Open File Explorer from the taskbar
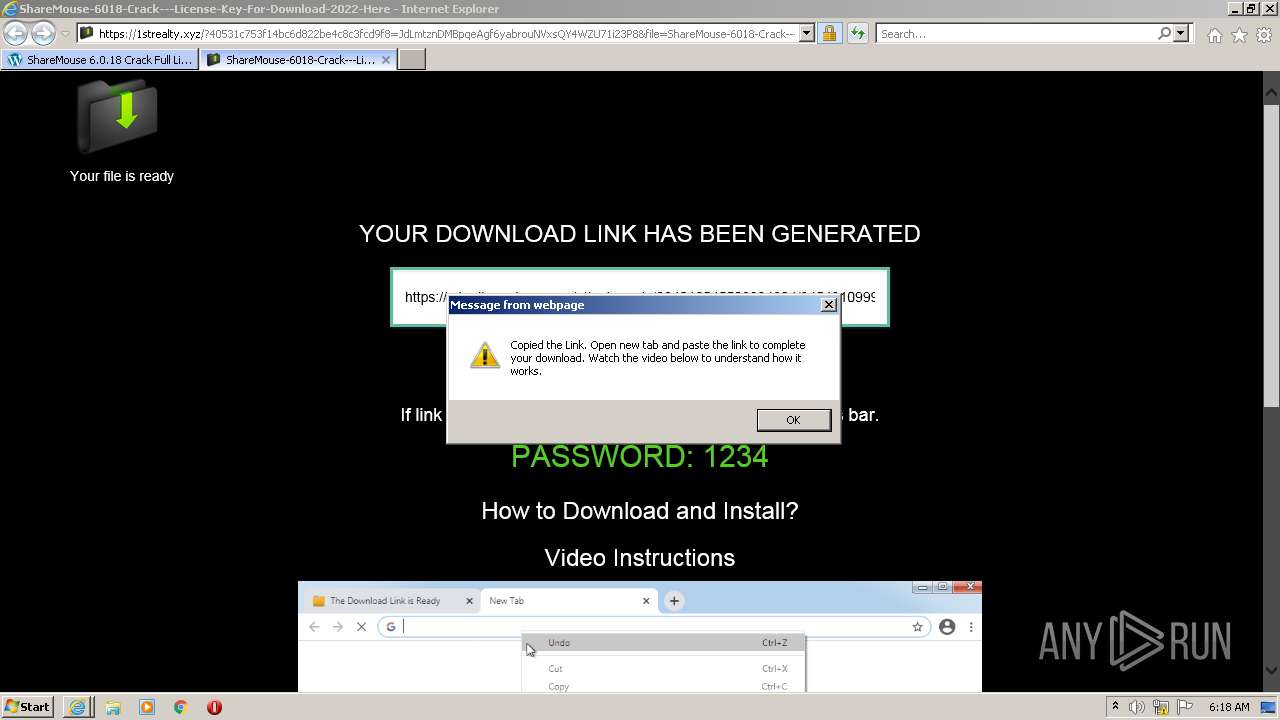The height and width of the screenshot is (720, 1280). (113, 707)
